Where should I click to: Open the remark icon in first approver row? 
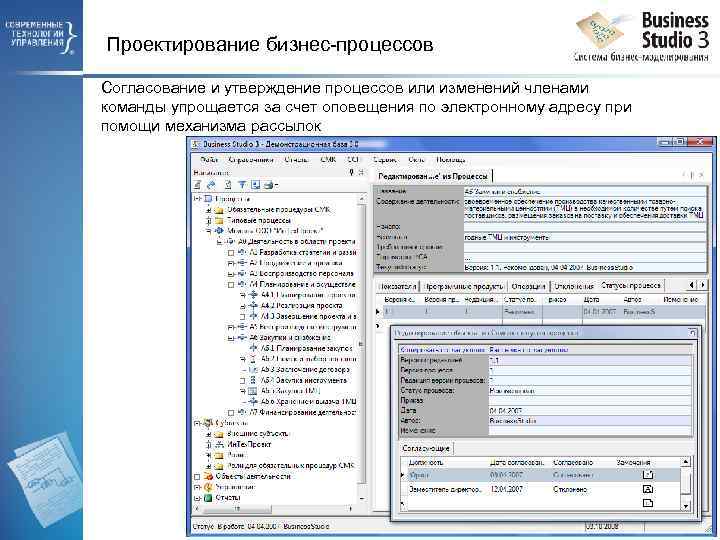(648, 475)
